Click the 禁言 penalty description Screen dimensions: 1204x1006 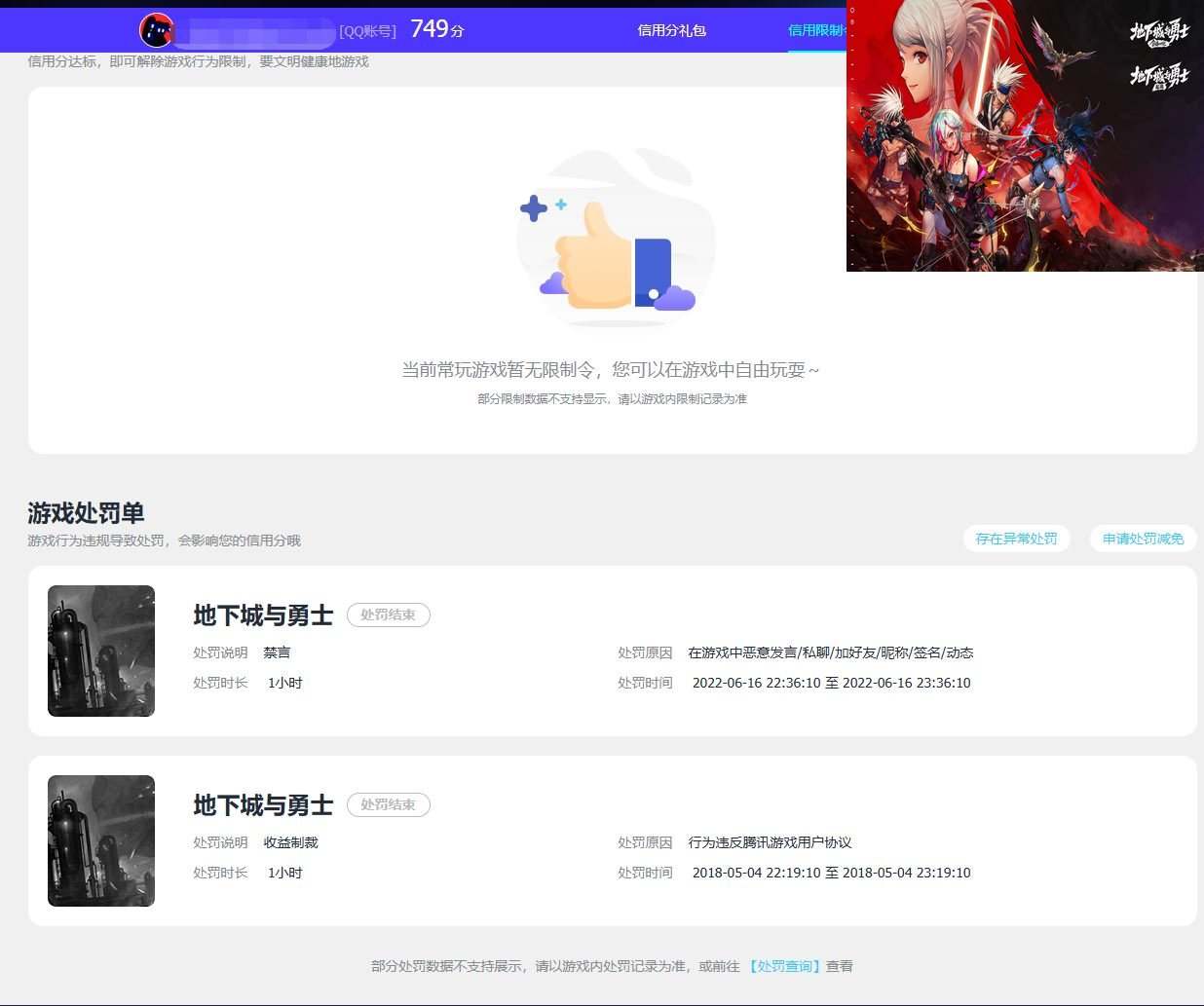click(277, 652)
